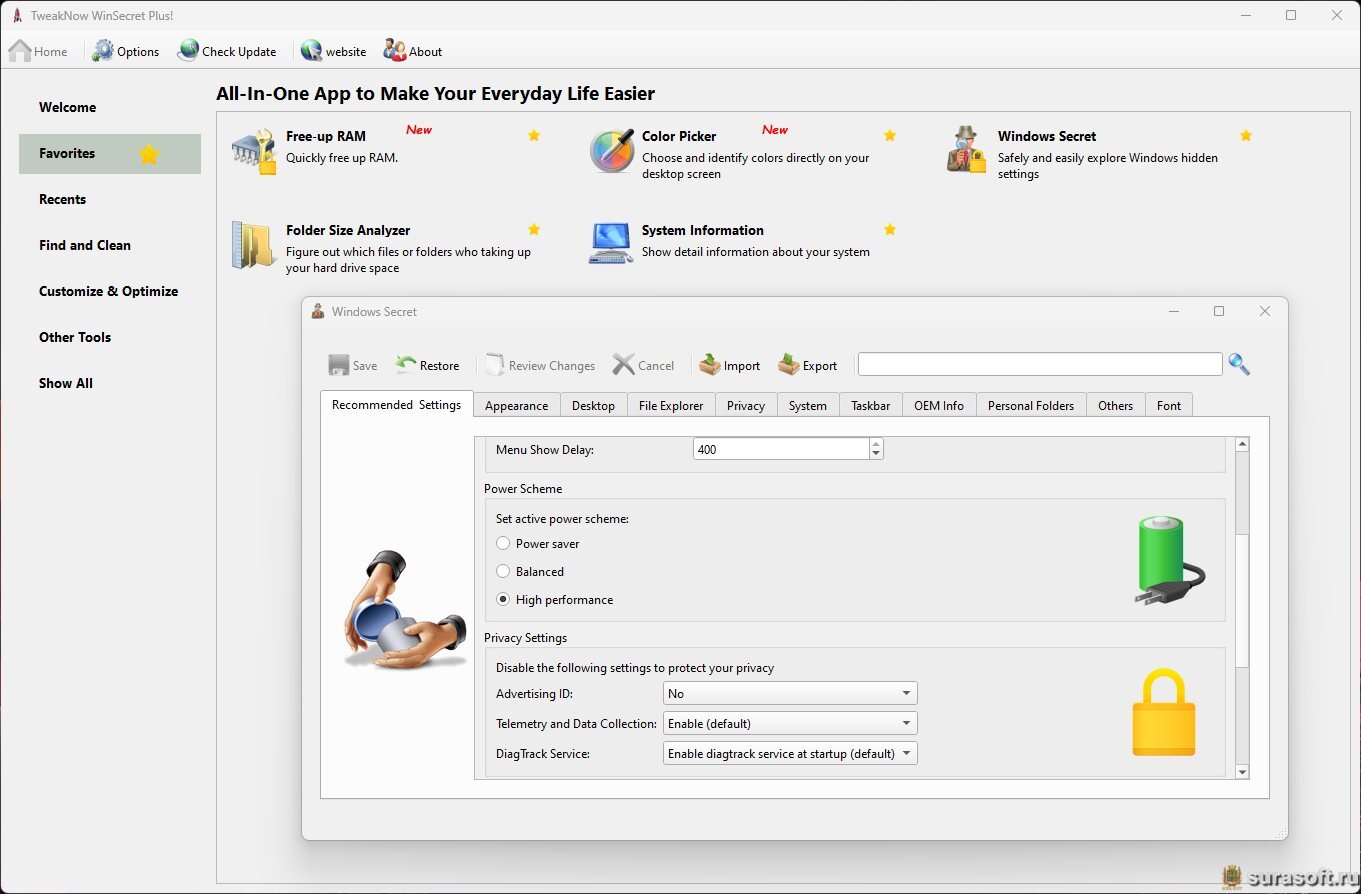Click Save disk icon in Windows Secret
This screenshot has height=894, width=1361.
[x=339, y=365]
